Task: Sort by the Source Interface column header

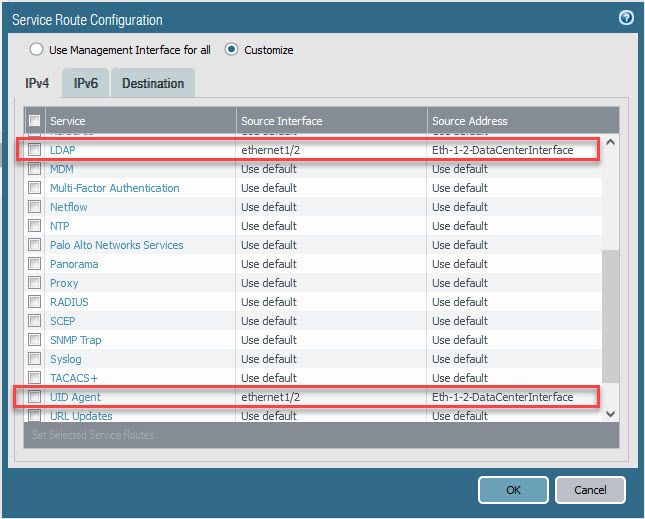Action: point(282,121)
